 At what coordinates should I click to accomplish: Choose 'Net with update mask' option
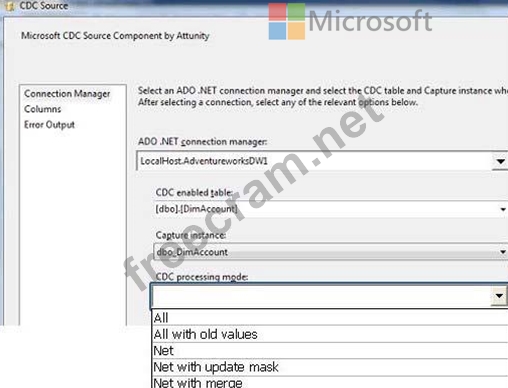click(330, 367)
